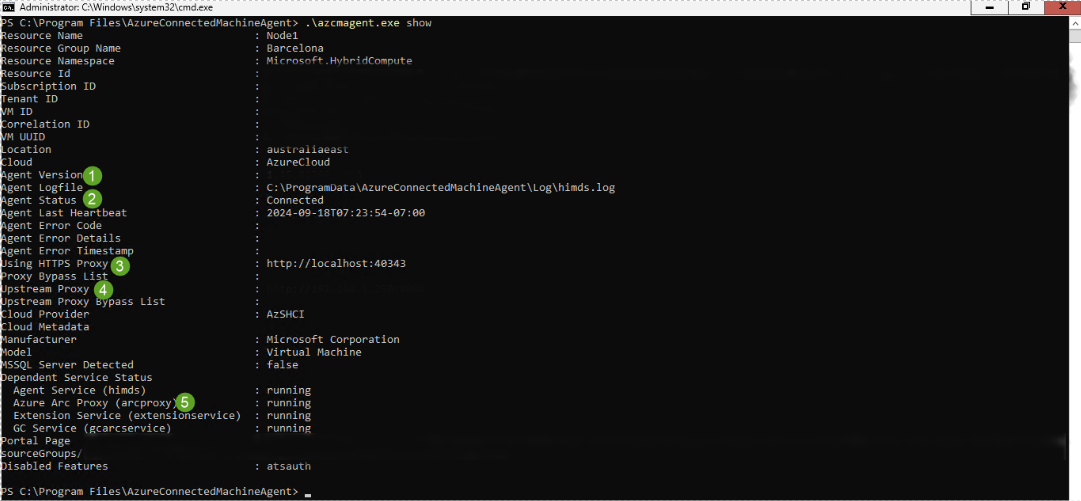Click the 'GC Service (gcarcservice)' label
1081x501 pixels.
pos(92,429)
